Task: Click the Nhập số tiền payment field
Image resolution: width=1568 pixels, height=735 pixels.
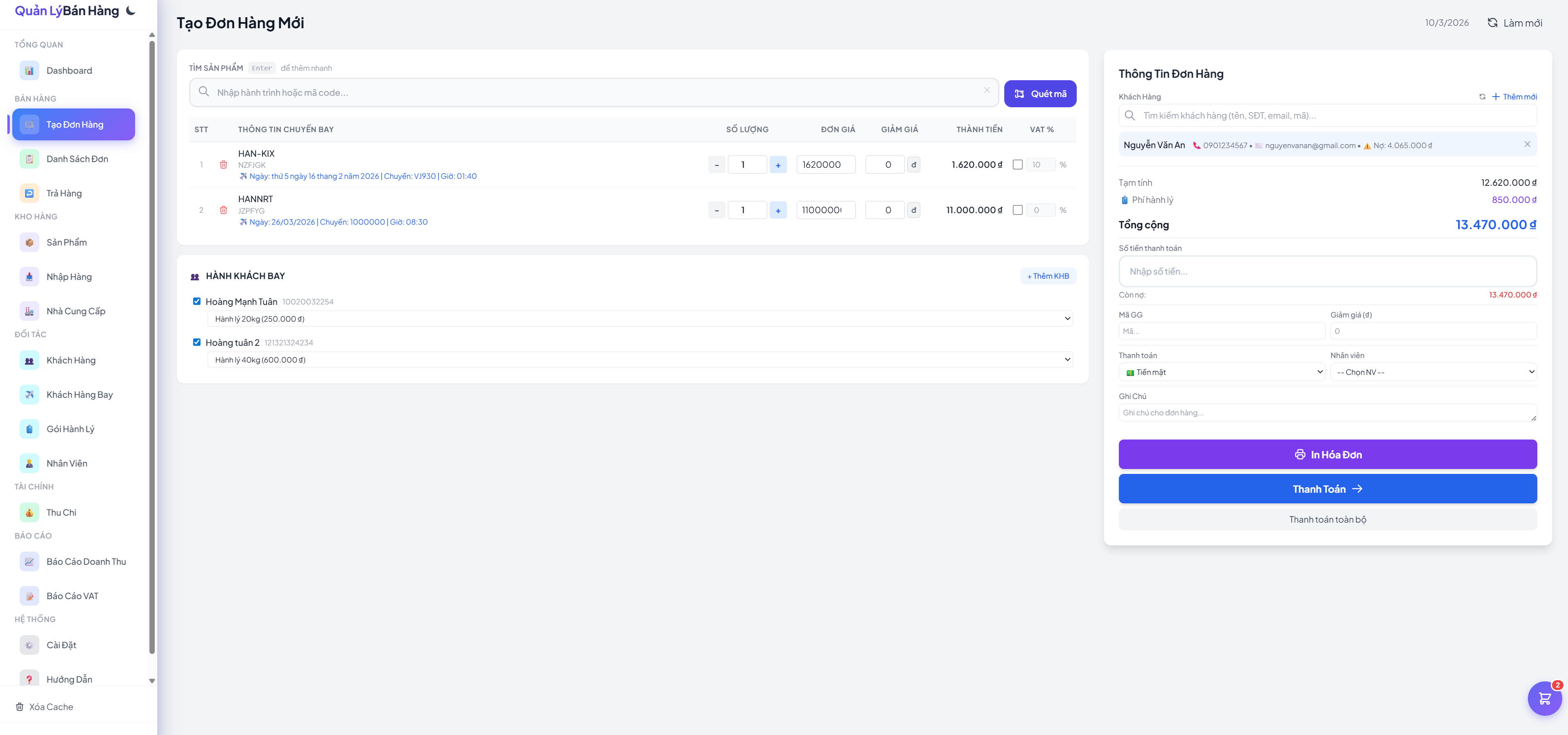Action: tap(1327, 271)
